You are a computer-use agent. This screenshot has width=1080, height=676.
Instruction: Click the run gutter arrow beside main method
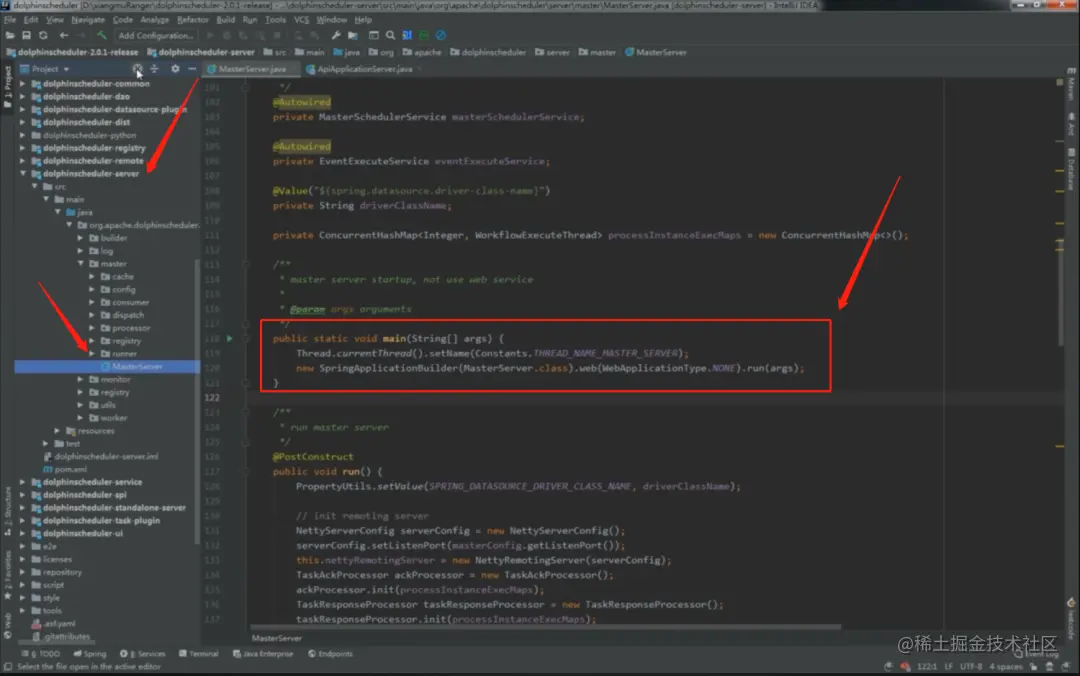click(x=229, y=338)
